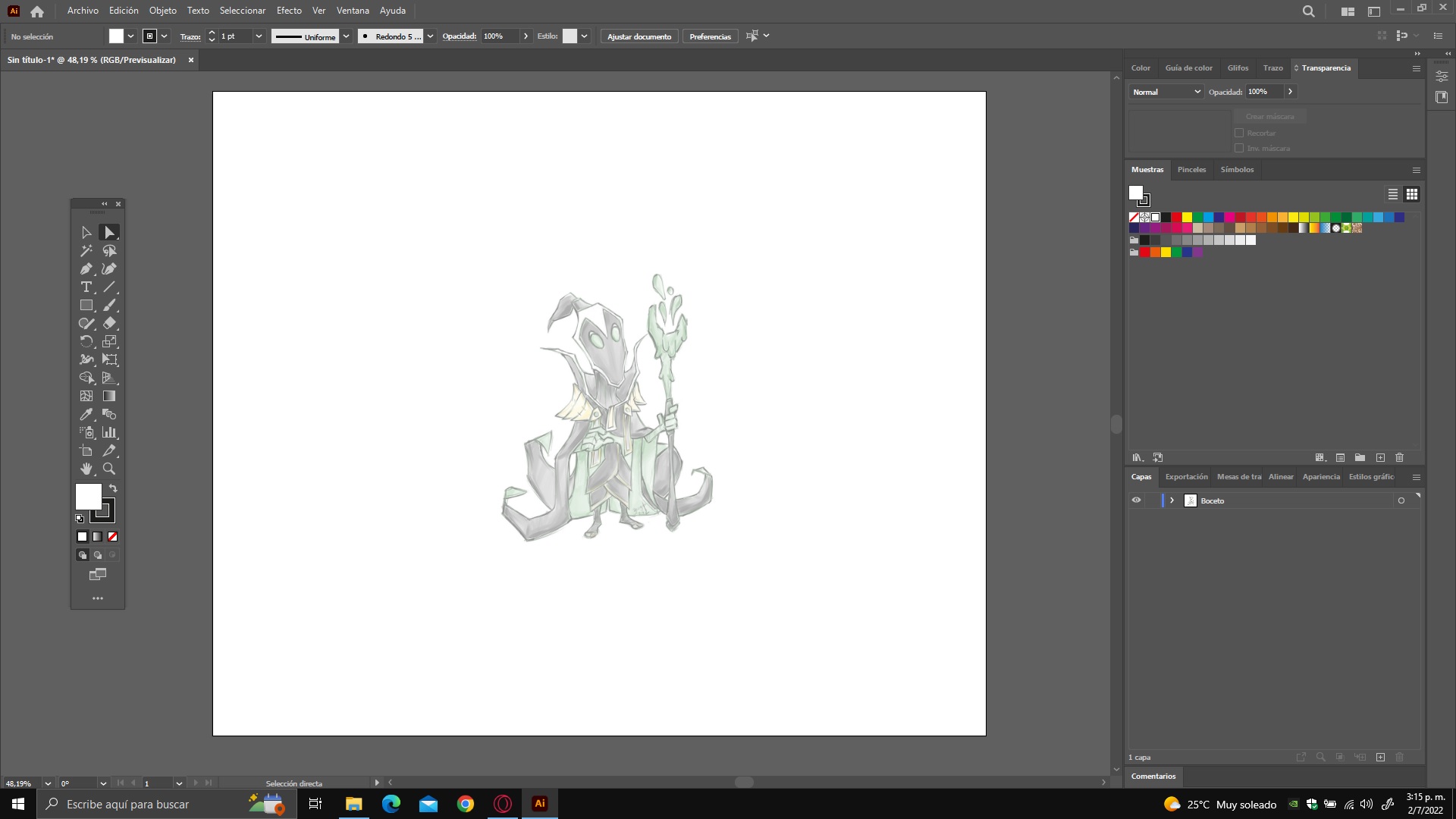Open the Archivo menu
This screenshot has width=1456, height=819.
click(x=83, y=11)
